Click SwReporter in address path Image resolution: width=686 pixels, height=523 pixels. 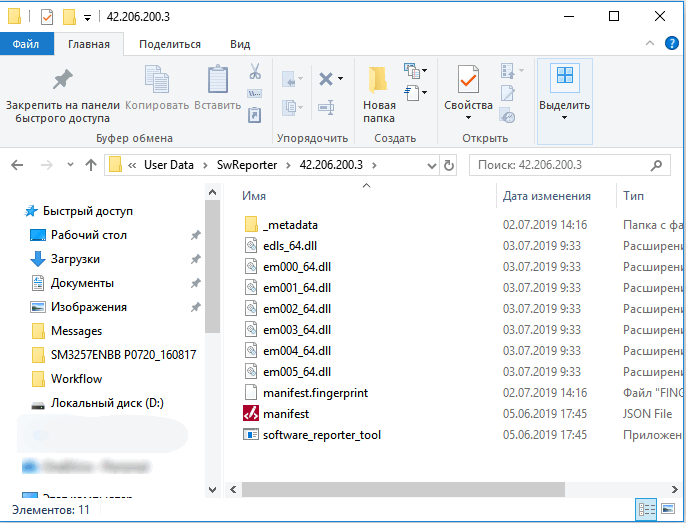coord(247,165)
